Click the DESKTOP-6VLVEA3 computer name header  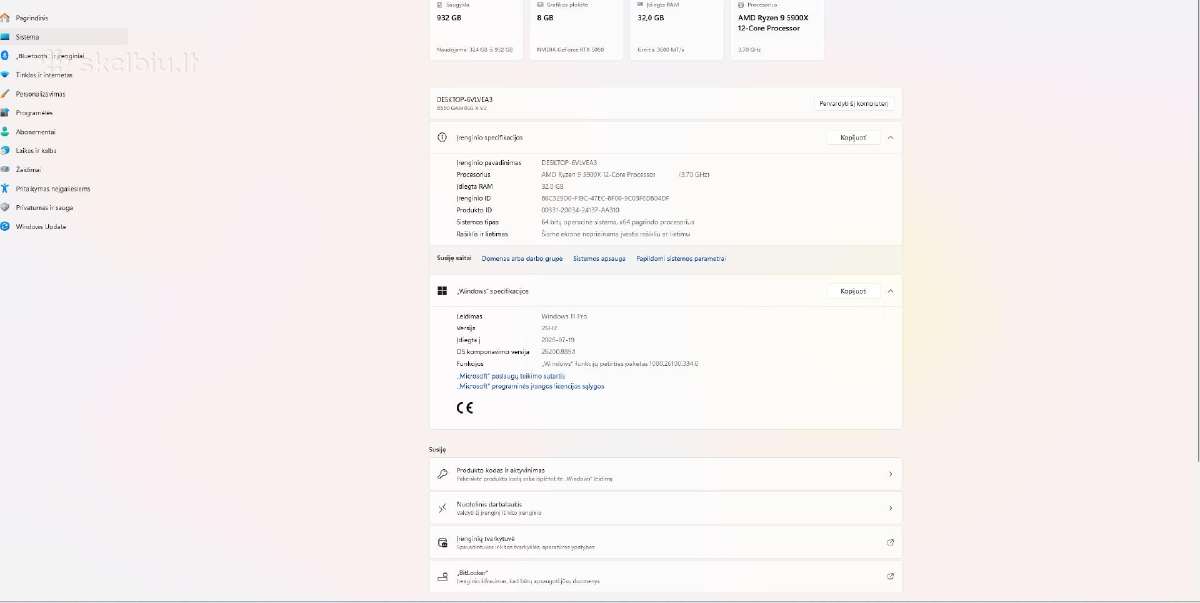pyautogui.click(x=465, y=99)
